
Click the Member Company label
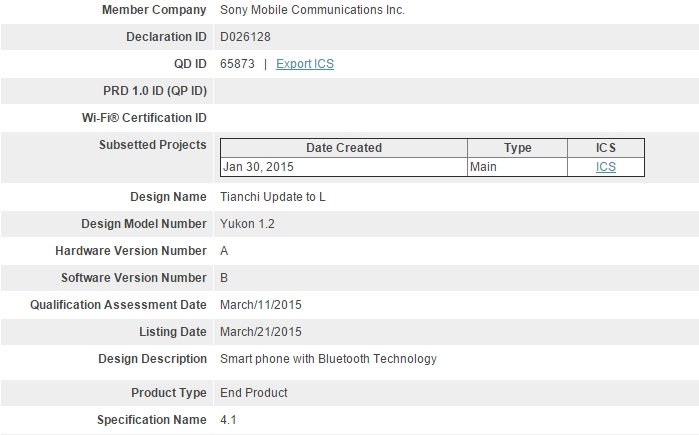pos(154,10)
